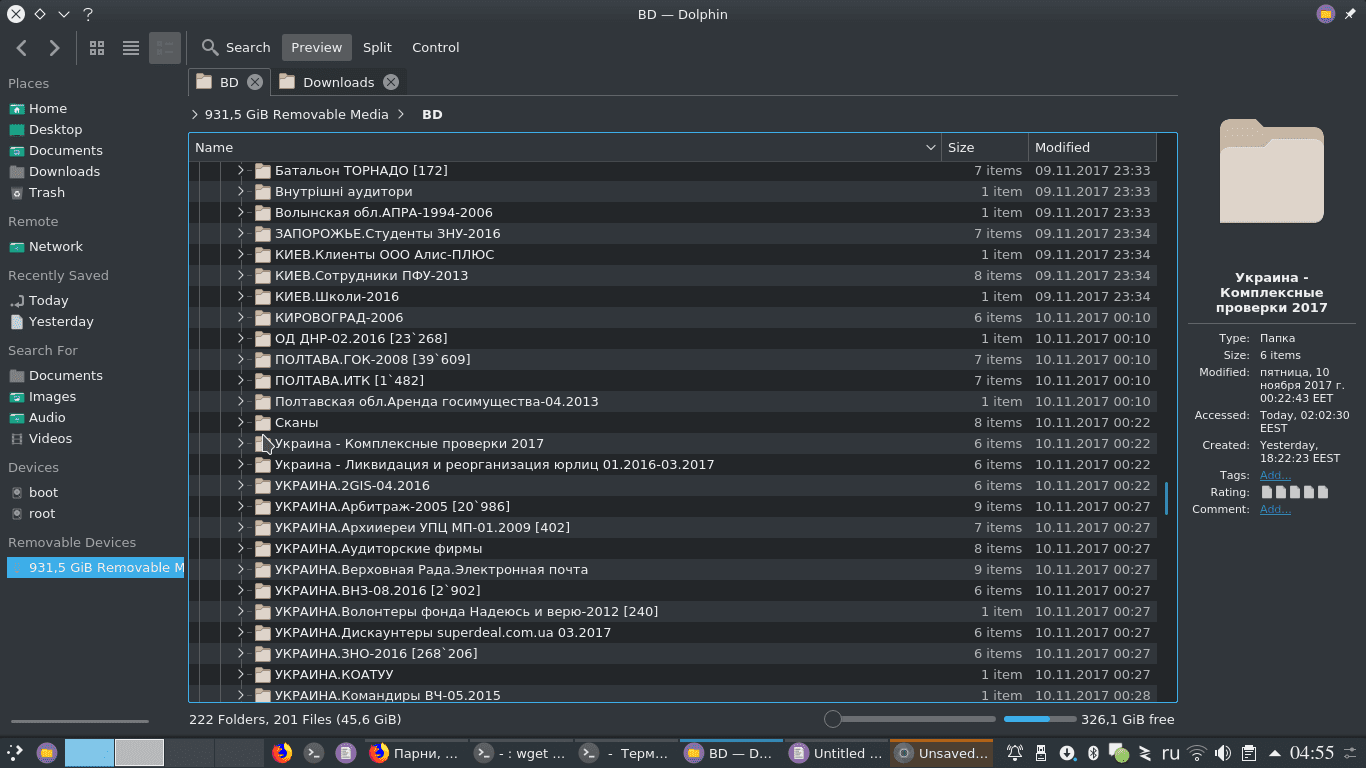Switch to the Untitled taskbar window

click(837, 753)
